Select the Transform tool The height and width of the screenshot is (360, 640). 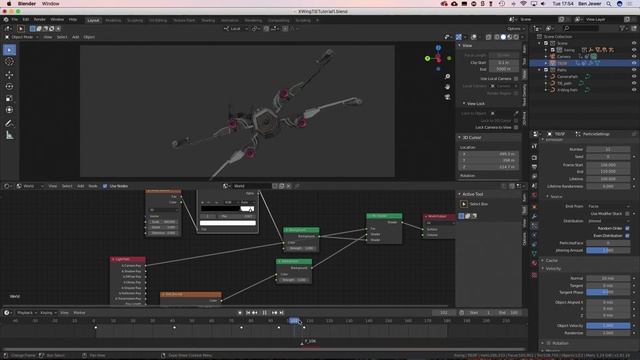[9, 110]
